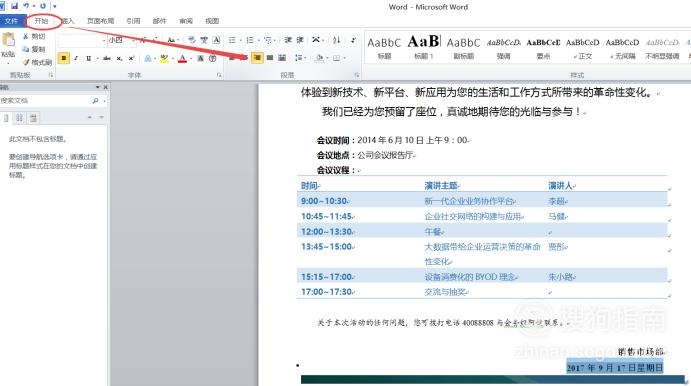Apply the 强调 emphasis style
Viewport: 691px width, 386px height.
(503, 48)
